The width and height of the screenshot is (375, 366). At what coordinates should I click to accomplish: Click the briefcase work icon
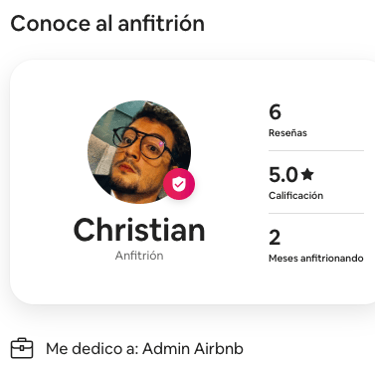[22, 348]
